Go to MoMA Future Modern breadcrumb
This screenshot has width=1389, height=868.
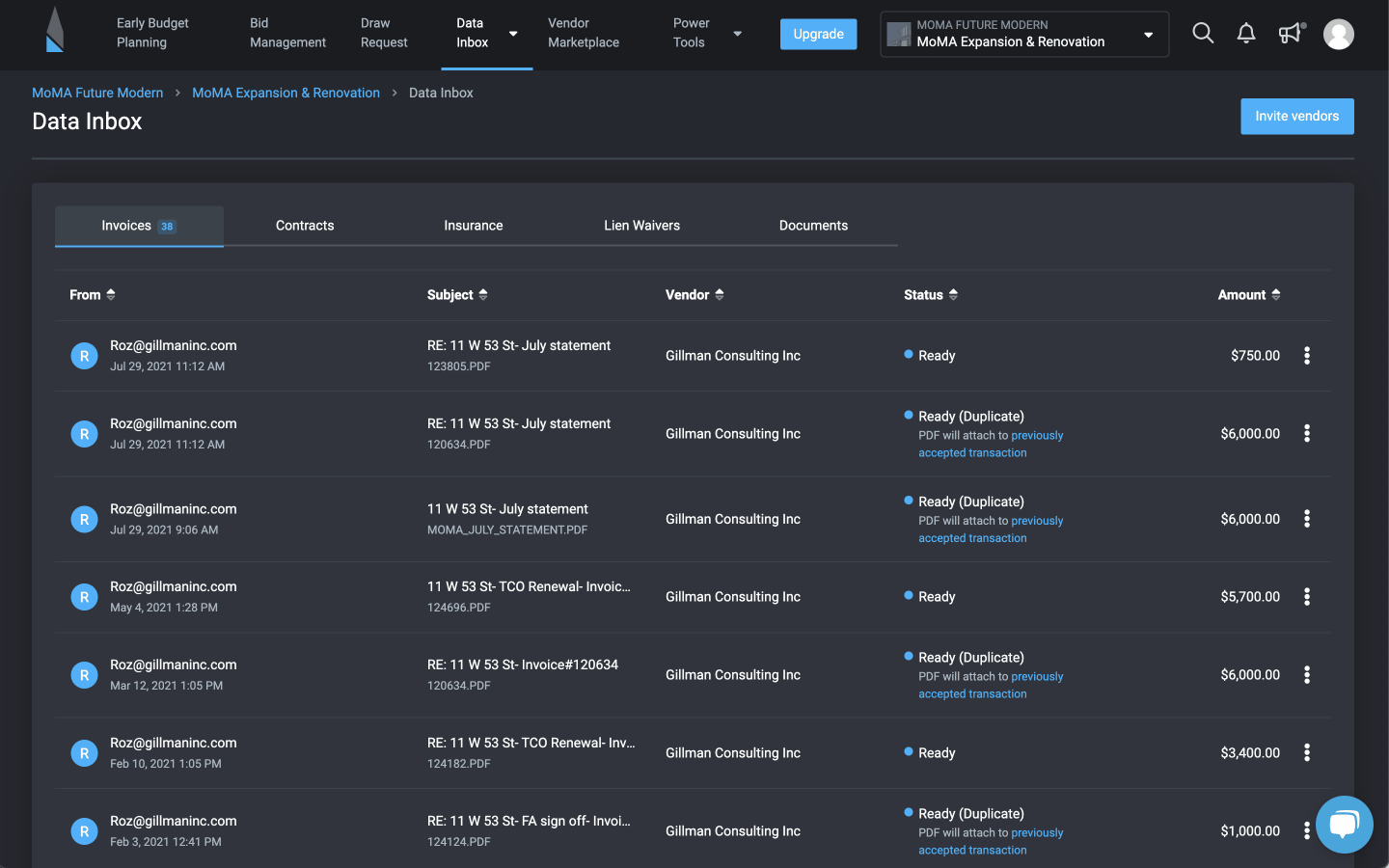point(97,93)
